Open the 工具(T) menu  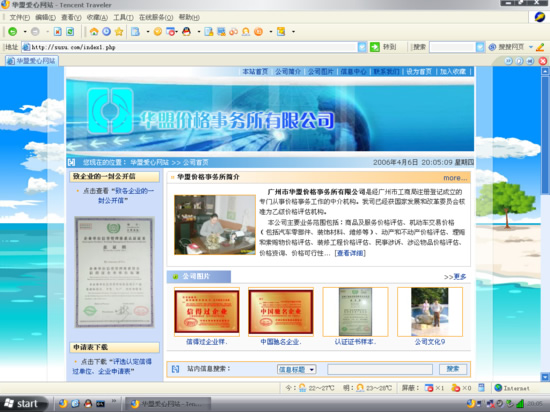tap(123, 17)
